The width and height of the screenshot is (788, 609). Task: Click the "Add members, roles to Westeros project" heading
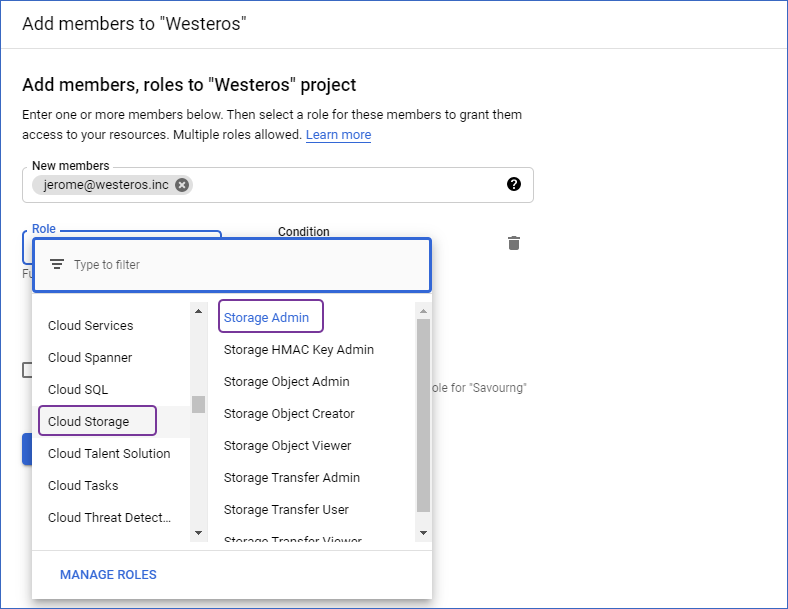(x=189, y=85)
